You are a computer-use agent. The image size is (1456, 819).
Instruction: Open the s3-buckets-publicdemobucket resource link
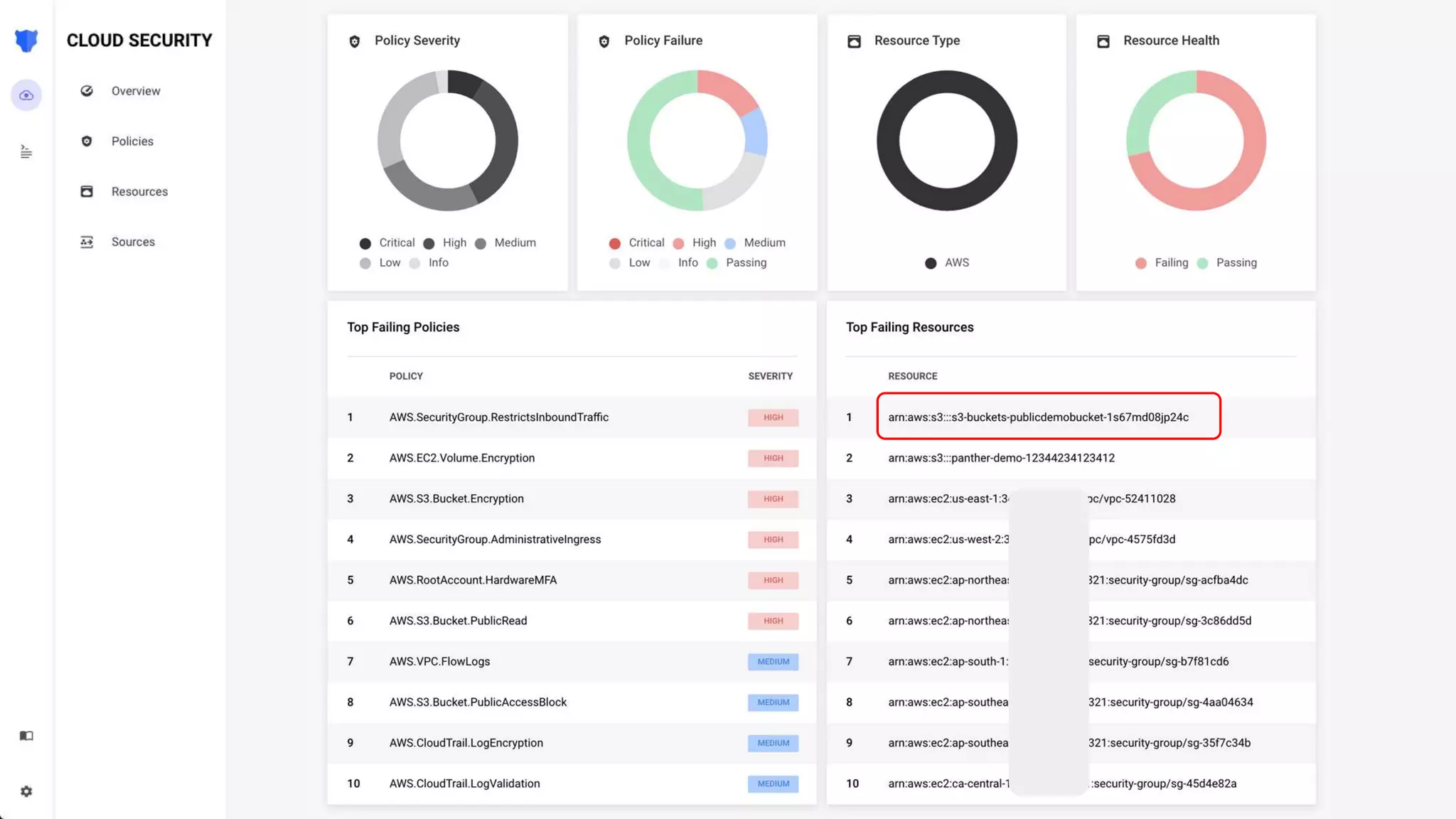coord(1038,417)
